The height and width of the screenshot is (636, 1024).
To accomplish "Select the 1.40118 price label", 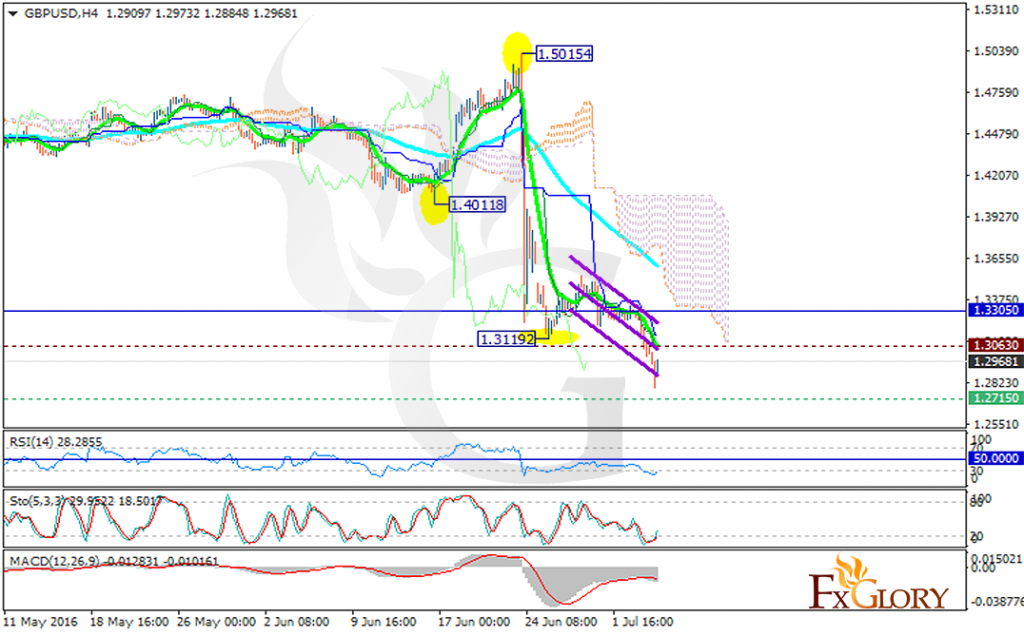I will click(x=477, y=204).
